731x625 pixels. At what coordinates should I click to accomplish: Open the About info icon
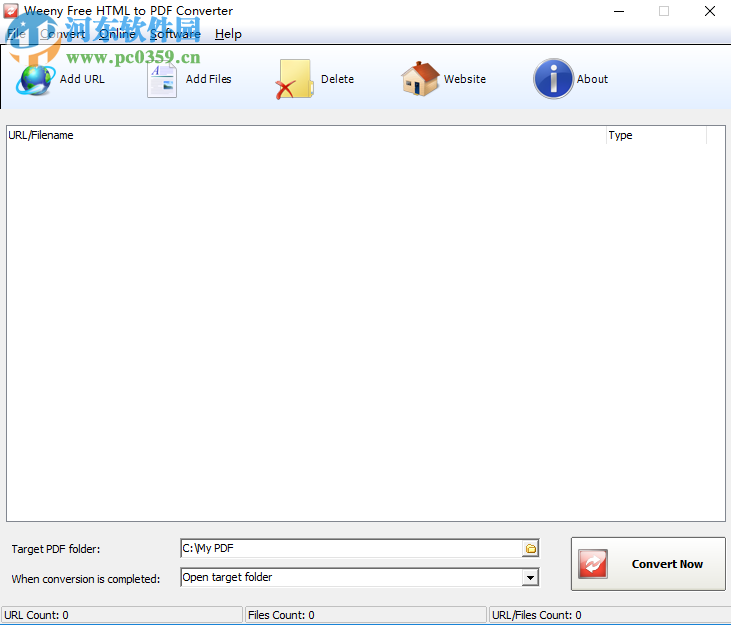click(x=553, y=79)
